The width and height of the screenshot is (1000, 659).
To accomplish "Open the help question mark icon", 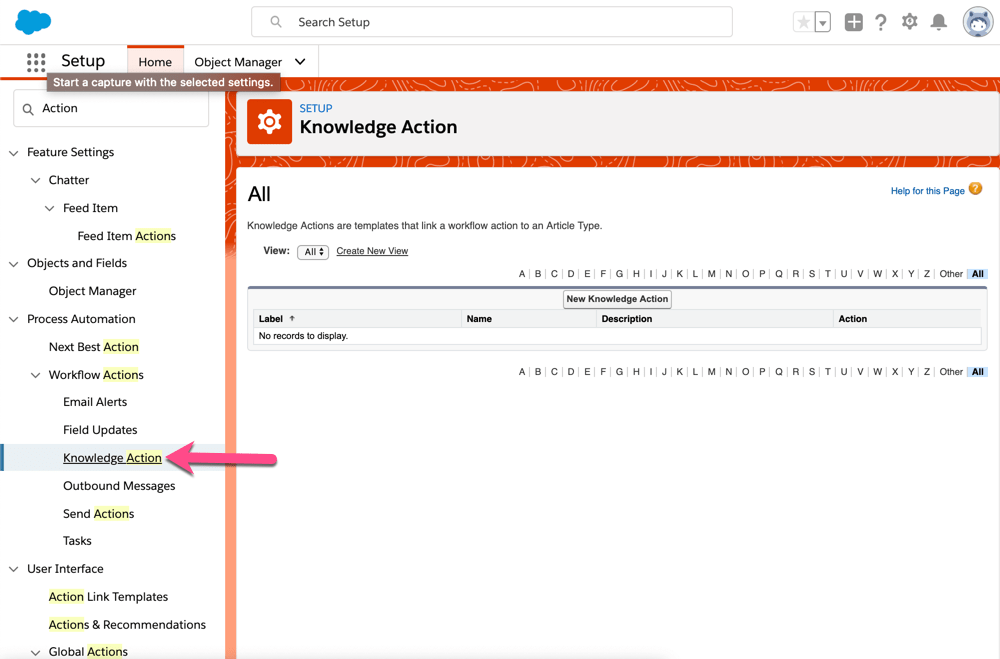I will (x=881, y=22).
